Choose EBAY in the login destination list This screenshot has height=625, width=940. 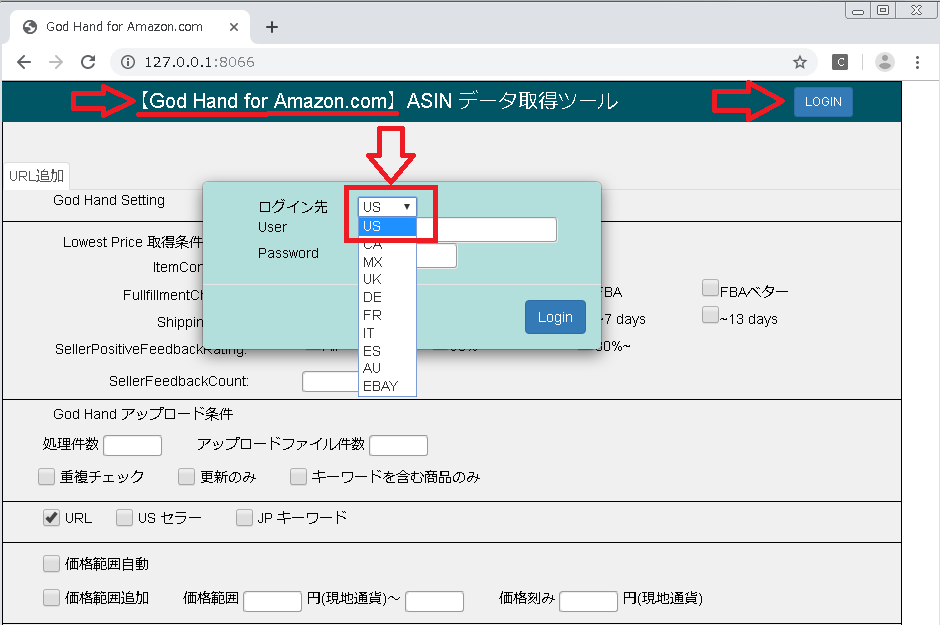387,386
